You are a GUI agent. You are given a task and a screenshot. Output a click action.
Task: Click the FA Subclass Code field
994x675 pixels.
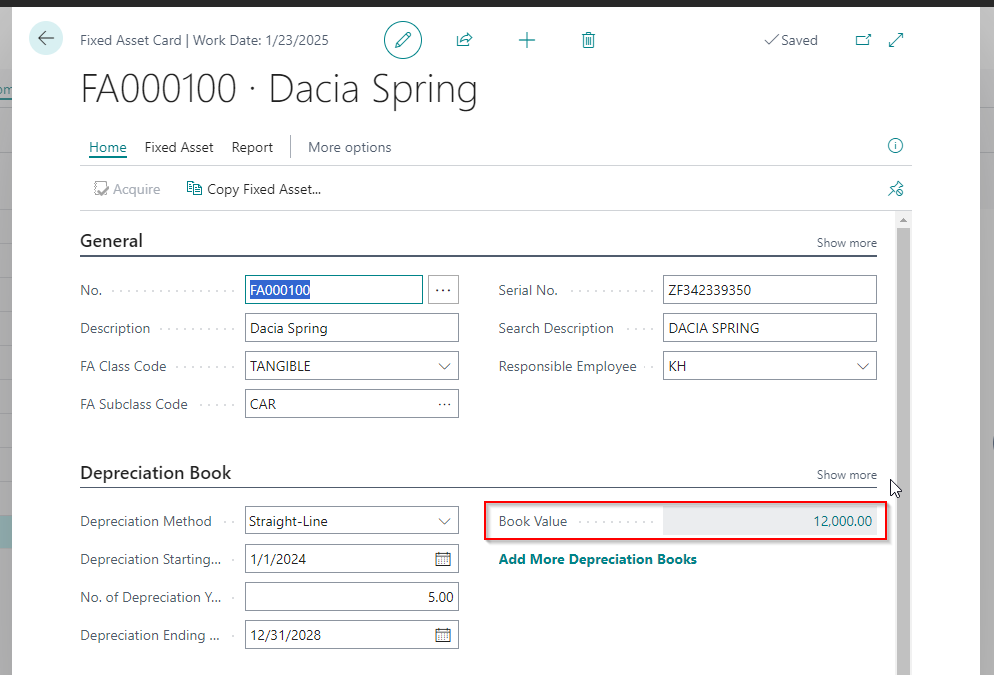[352, 404]
